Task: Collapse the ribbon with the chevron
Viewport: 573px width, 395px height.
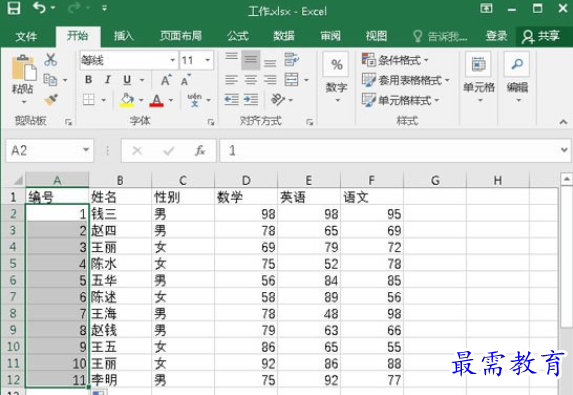Action: coord(563,122)
